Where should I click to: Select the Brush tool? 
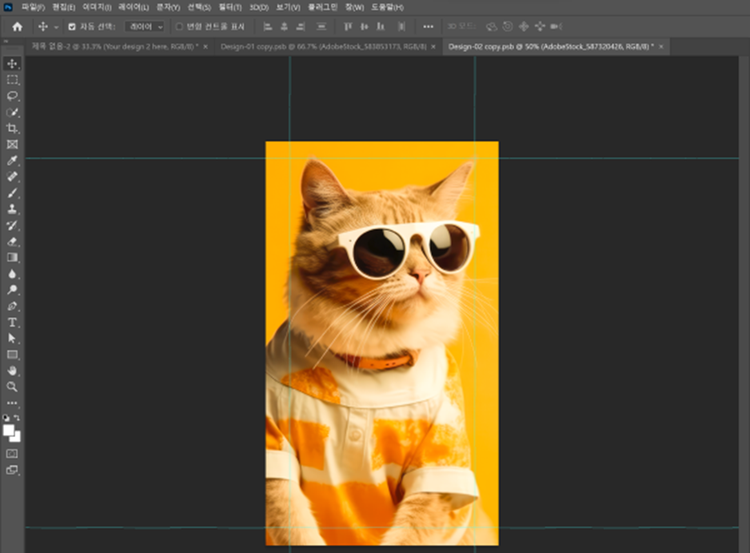click(13, 193)
